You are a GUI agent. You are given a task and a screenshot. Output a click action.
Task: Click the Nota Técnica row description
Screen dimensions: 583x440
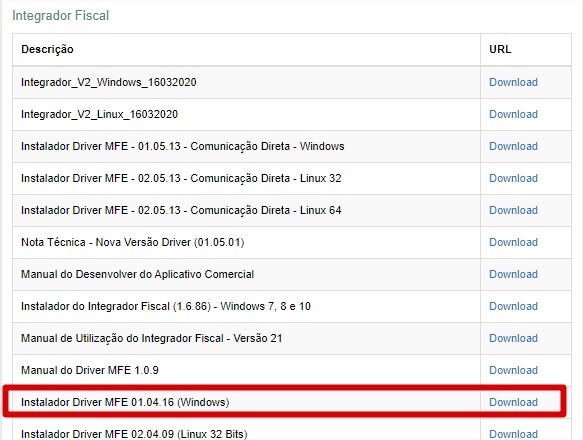tap(132, 242)
